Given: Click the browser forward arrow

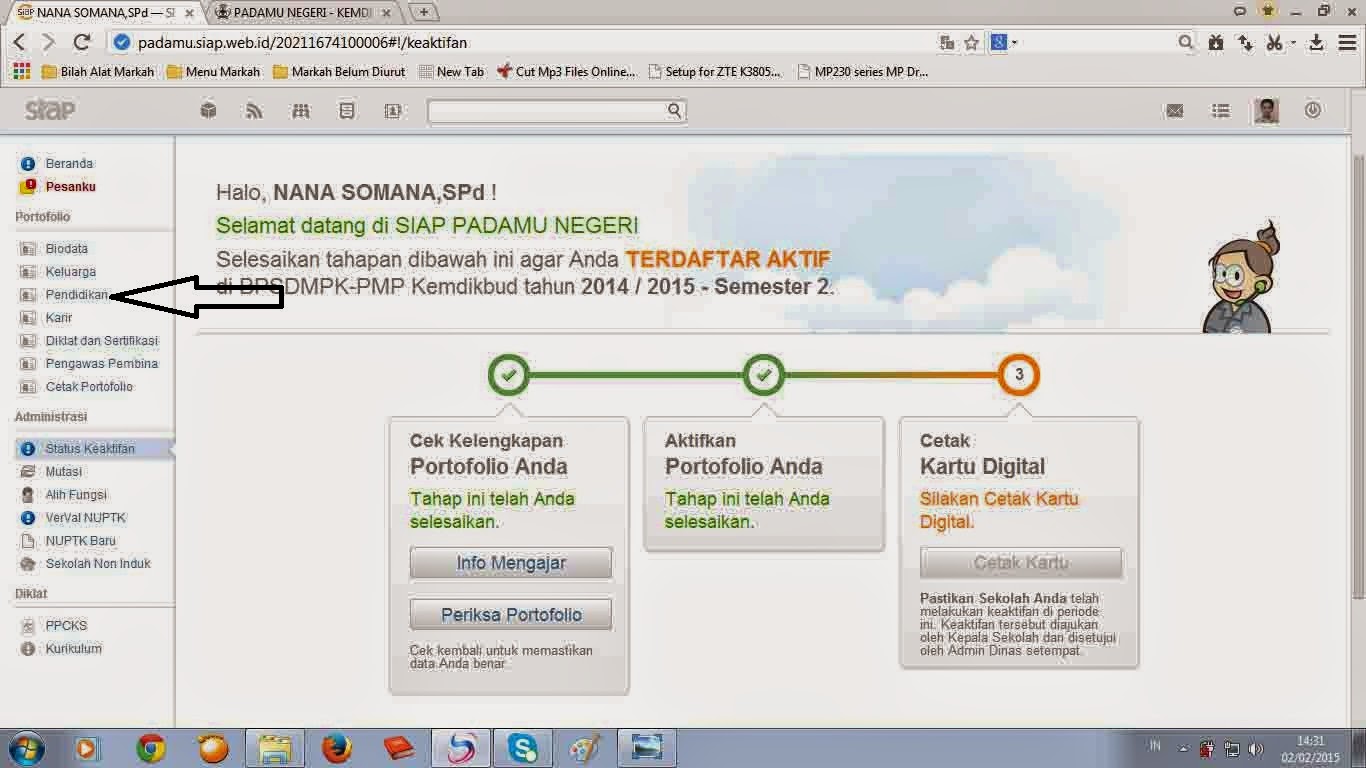Looking at the screenshot, I should (48, 42).
